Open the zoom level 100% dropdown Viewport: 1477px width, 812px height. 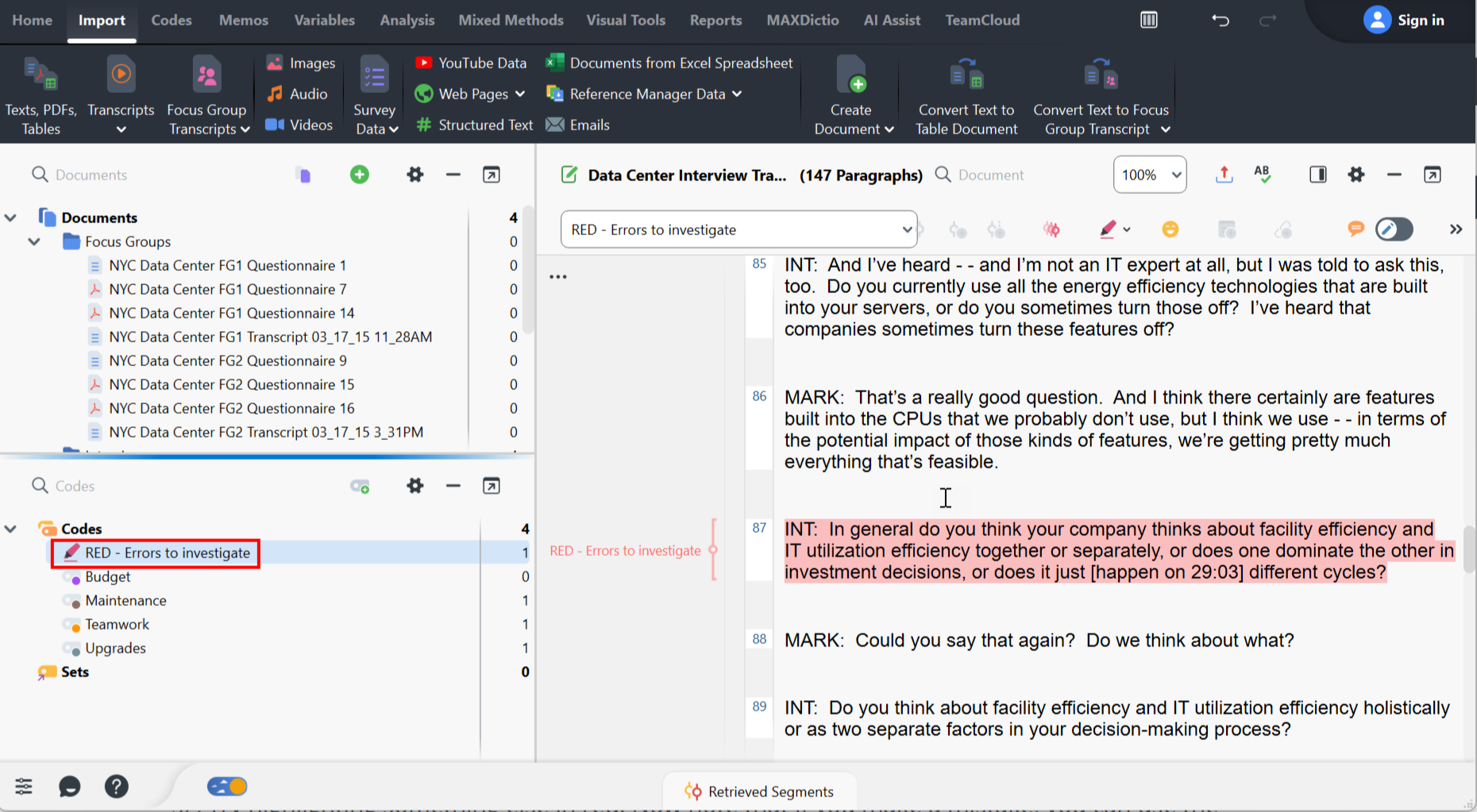pyautogui.click(x=1150, y=175)
